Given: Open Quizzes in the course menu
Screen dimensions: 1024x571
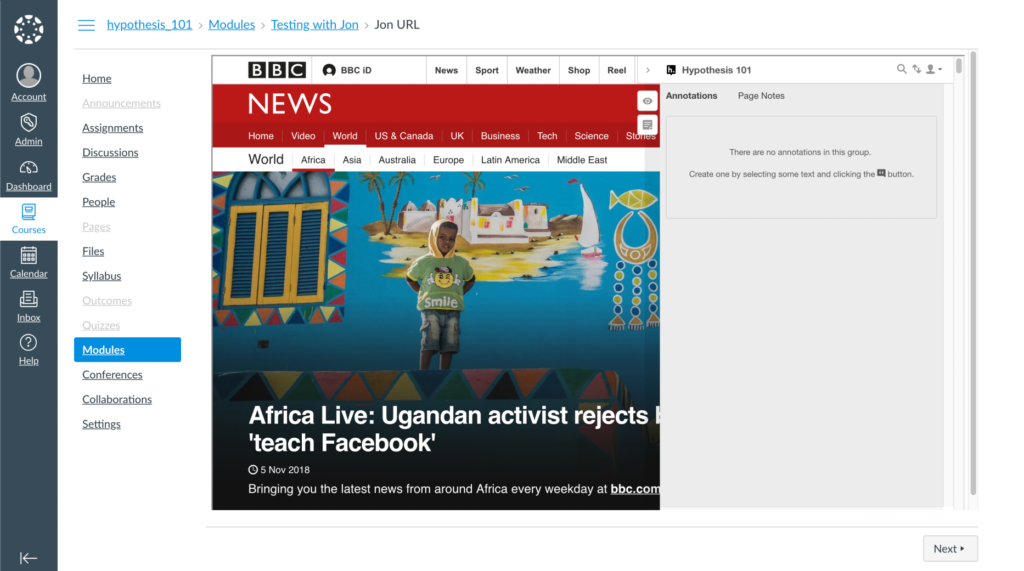Looking at the screenshot, I should point(101,325).
